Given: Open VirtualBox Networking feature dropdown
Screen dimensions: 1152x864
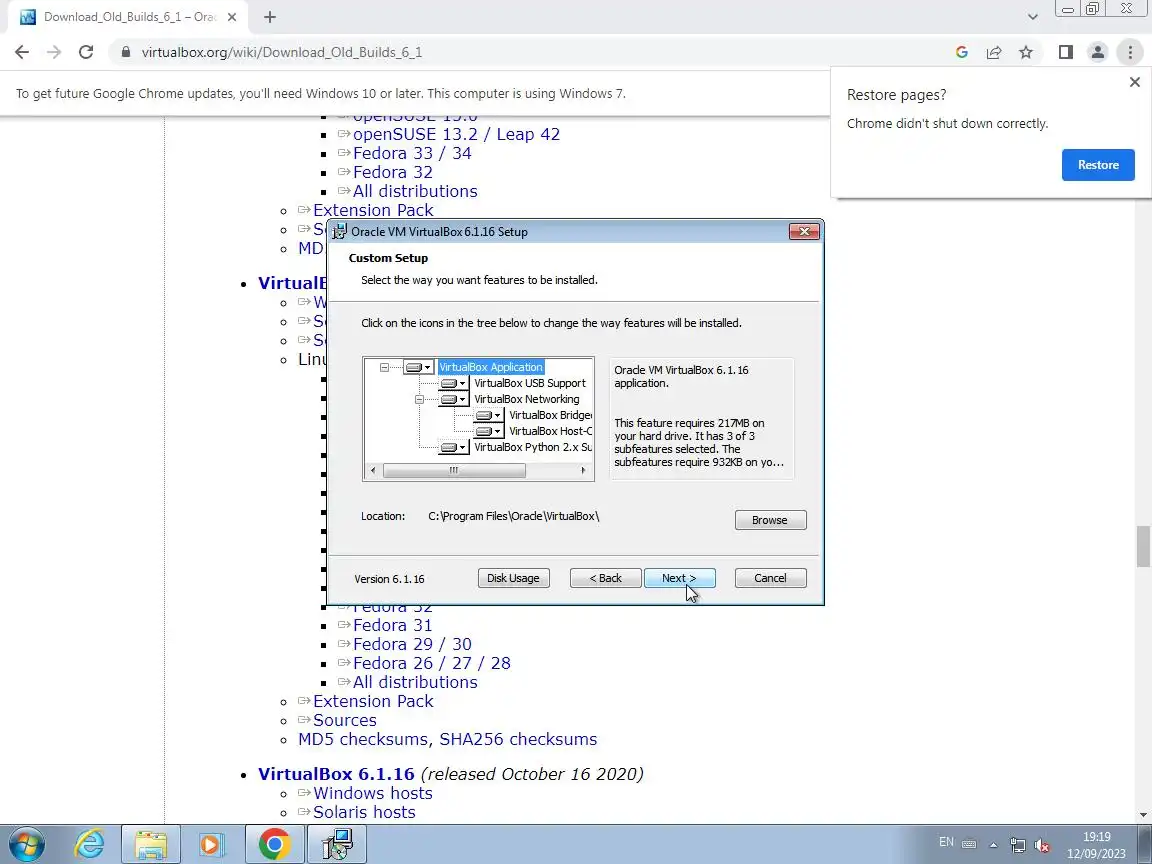Looking at the screenshot, I should (453, 400).
